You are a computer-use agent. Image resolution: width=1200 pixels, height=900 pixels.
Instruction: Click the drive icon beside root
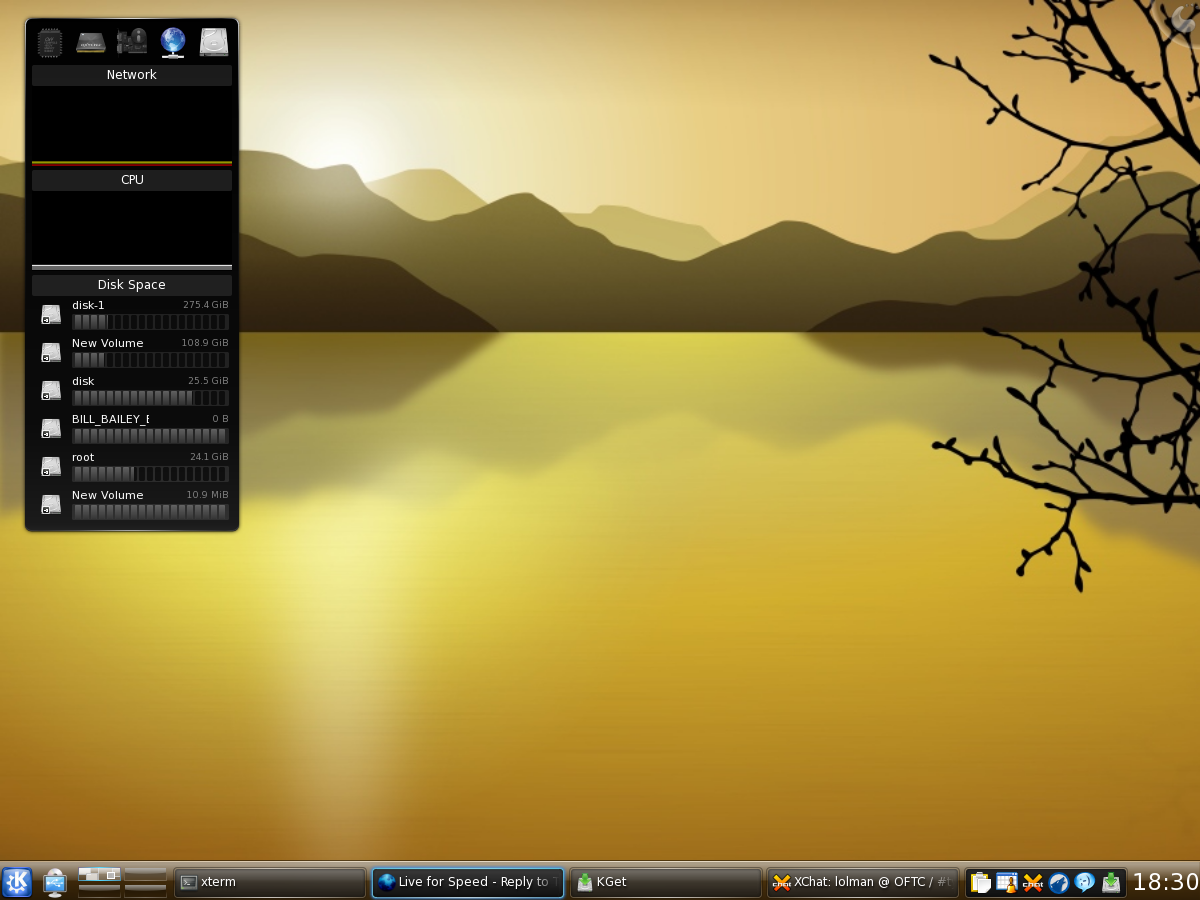pyautogui.click(x=51, y=467)
